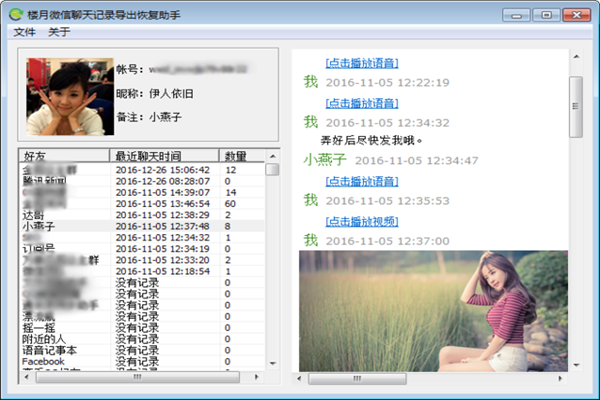600x400 pixels.
Task: Click the 2016-12-26 08:28:07 time cell
Action: pos(163,181)
